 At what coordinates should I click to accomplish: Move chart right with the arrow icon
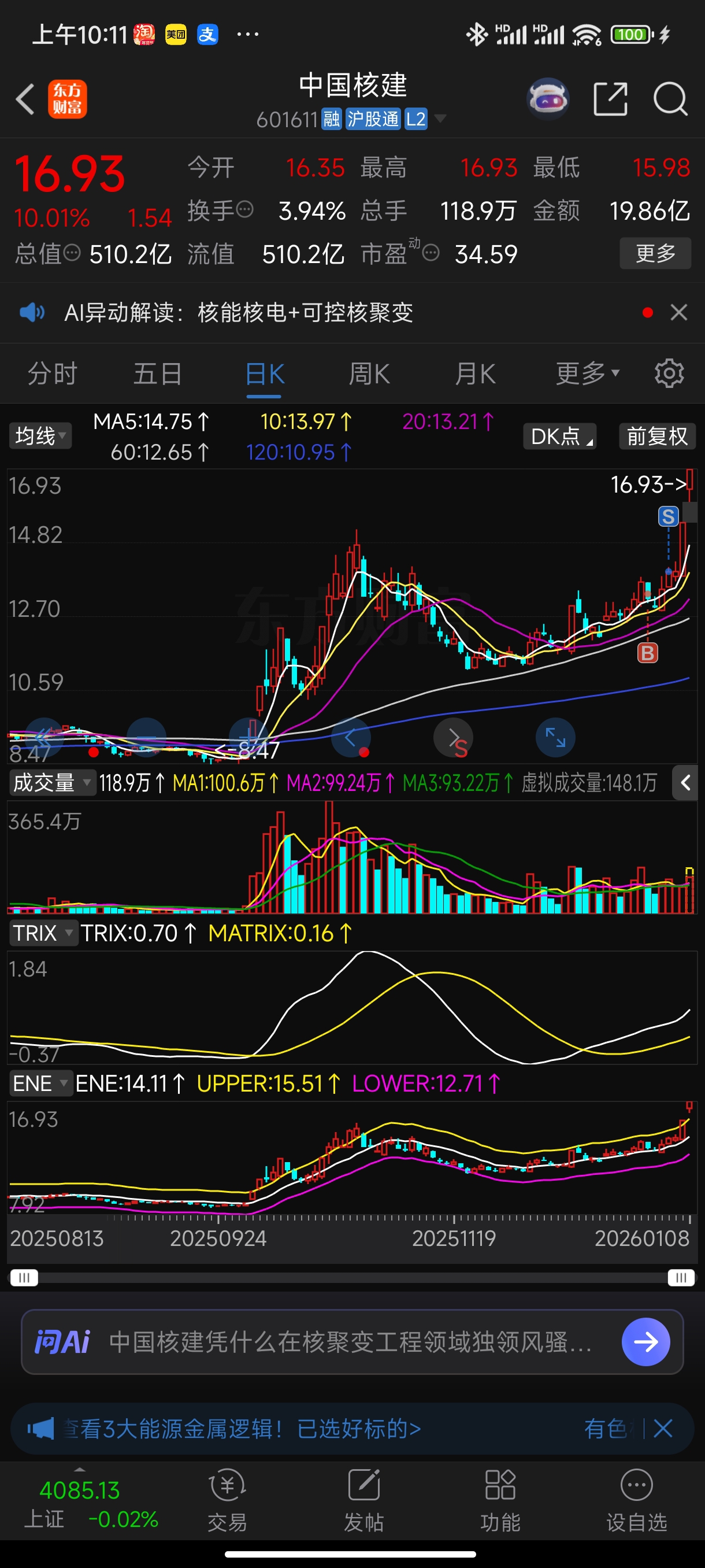point(453,737)
